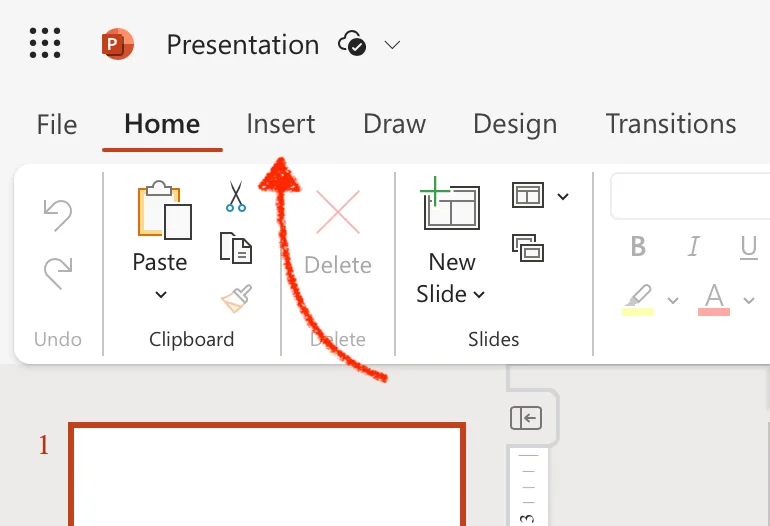Click the vertical ruler
This screenshot has height=526, width=770.
pyautogui.click(x=528, y=487)
